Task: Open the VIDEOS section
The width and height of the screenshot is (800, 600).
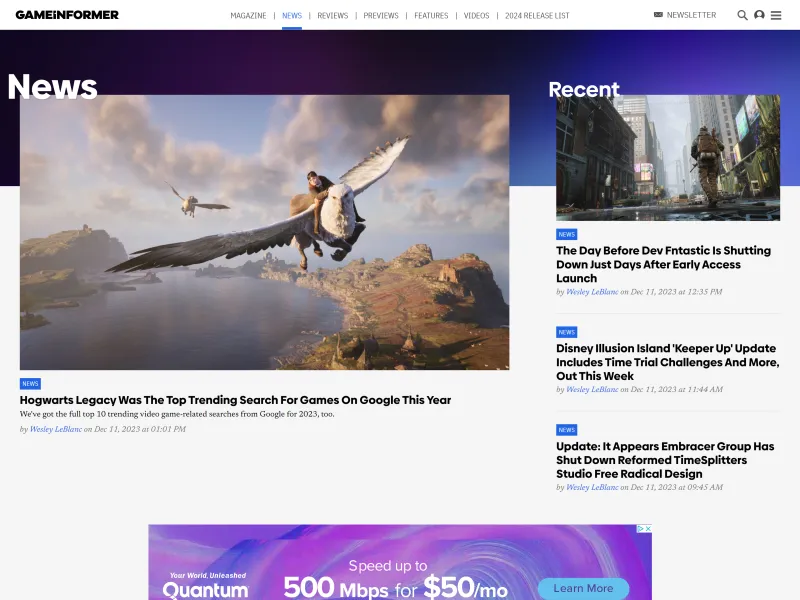Action: (477, 15)
